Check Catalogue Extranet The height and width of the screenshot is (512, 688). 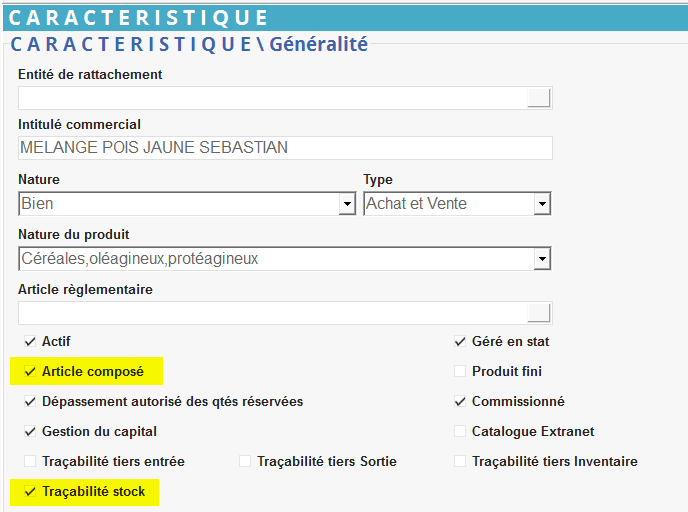pos(460,432)
